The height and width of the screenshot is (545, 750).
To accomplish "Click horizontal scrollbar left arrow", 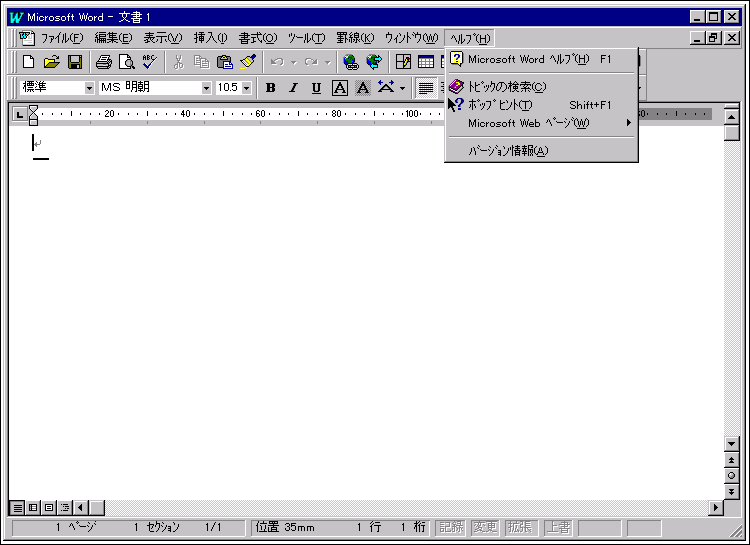I will click(x=80, y=508).
